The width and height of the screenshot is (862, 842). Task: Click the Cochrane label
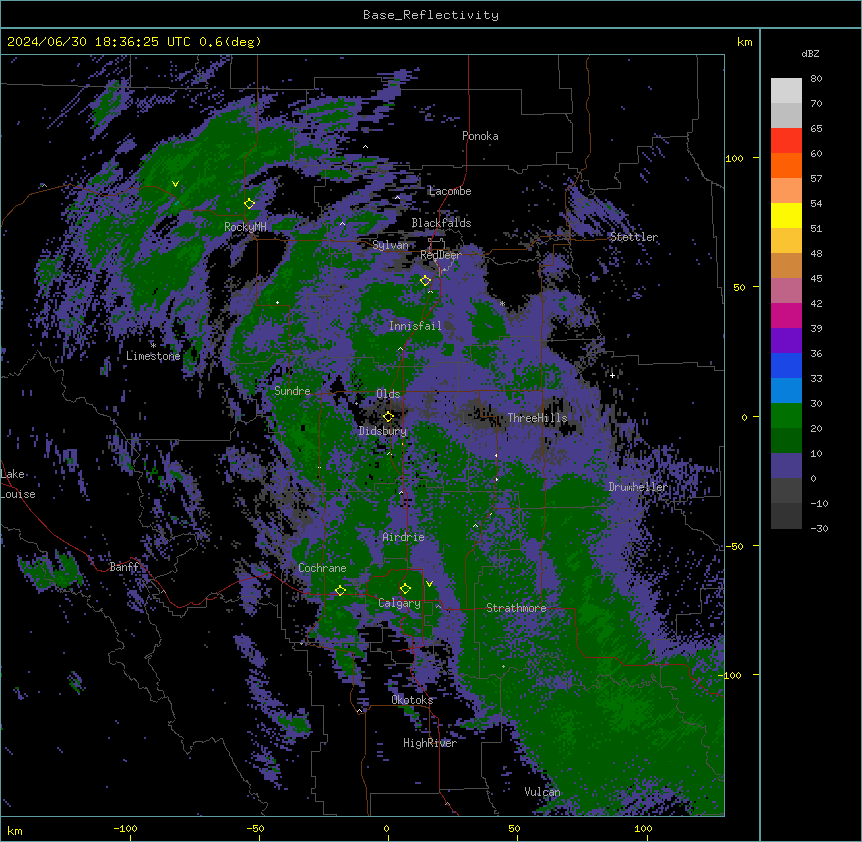(322, 568)
